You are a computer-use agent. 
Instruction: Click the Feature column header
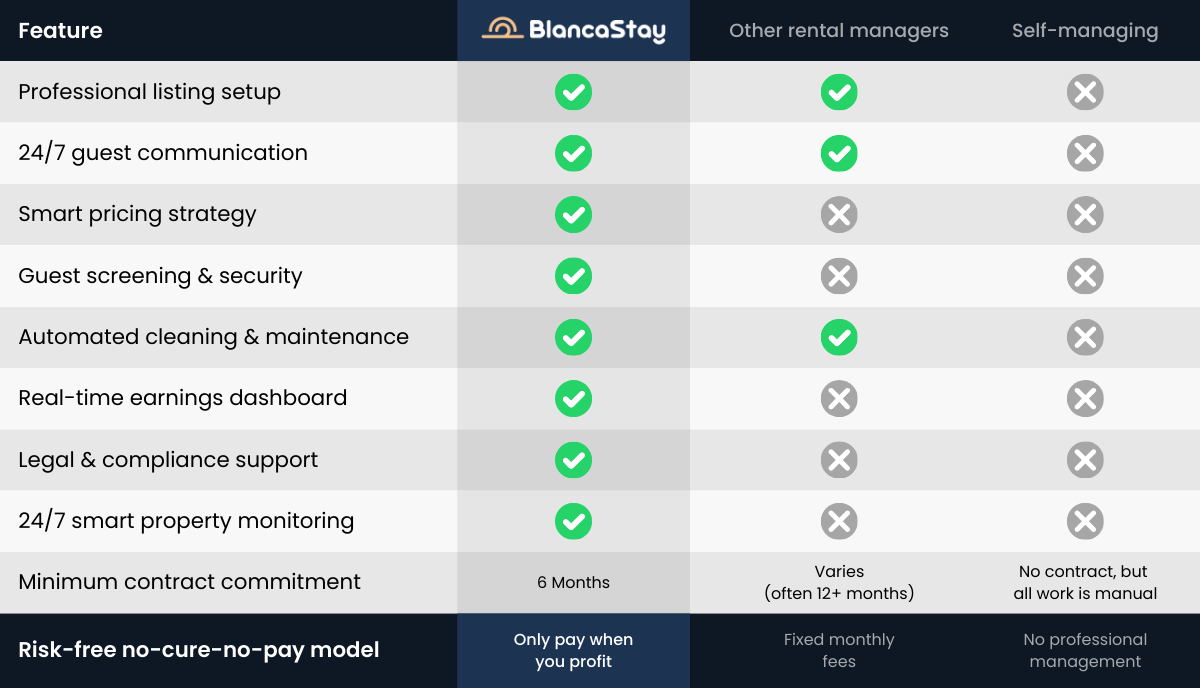click(x=60, y=31)
